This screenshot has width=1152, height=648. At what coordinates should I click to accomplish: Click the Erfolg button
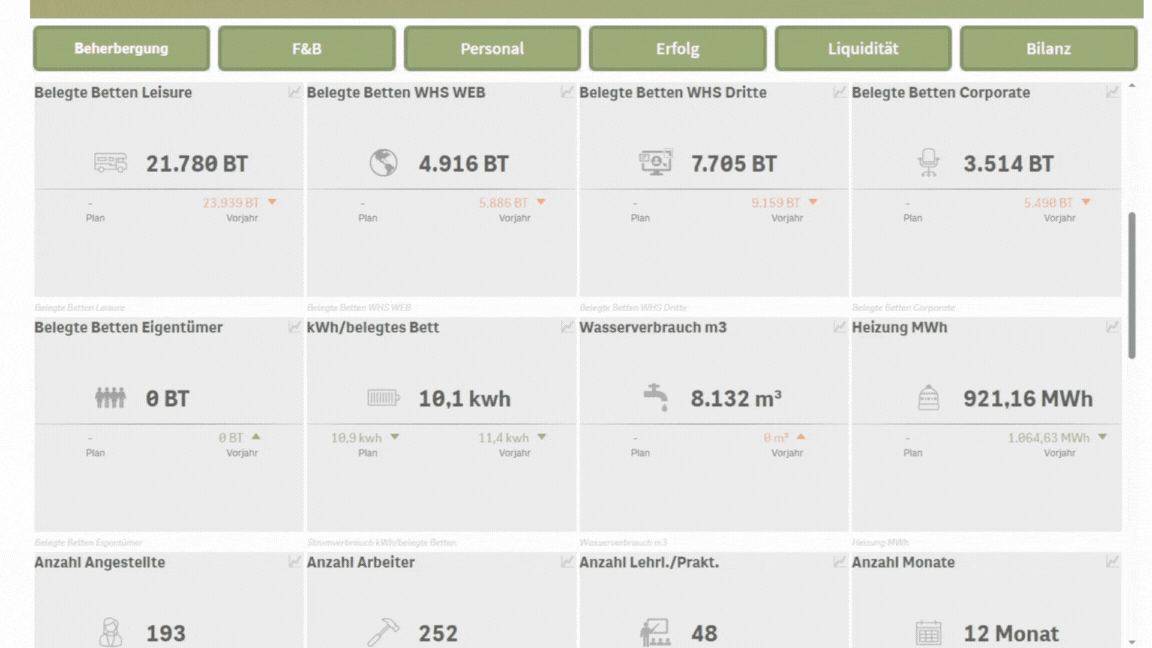coord(678,48)
